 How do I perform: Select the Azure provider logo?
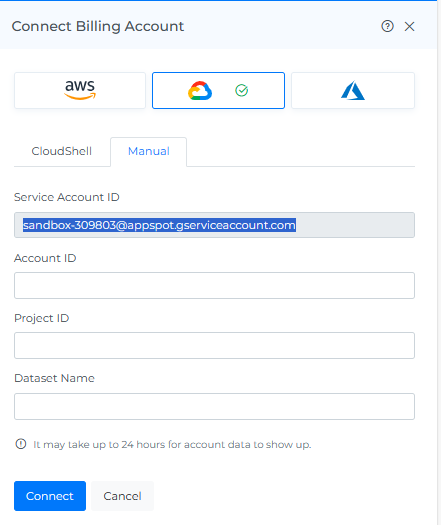(x=353, y=90)
